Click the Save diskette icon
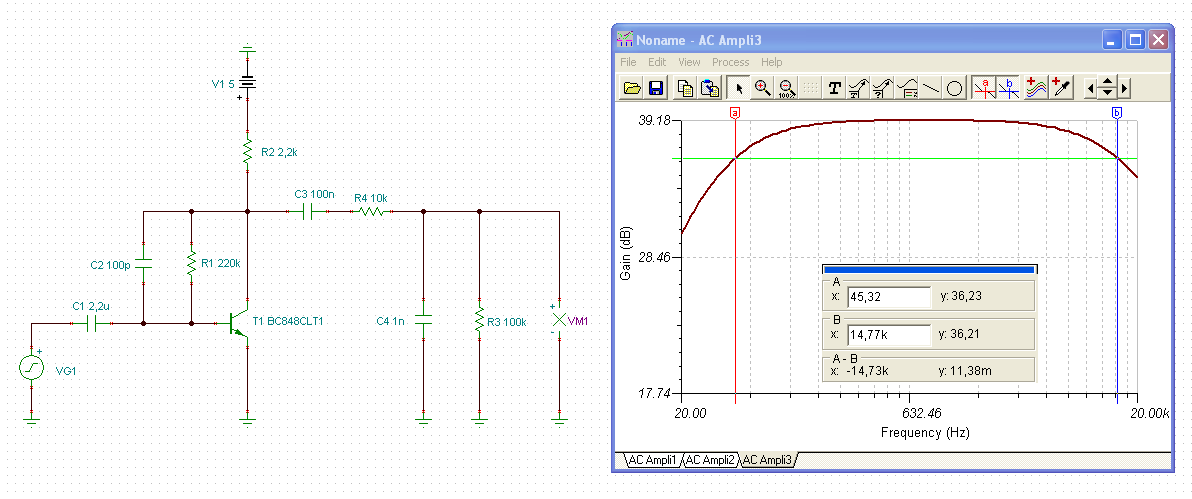Viewport: 1192px width, 499px height. [656, 89]
